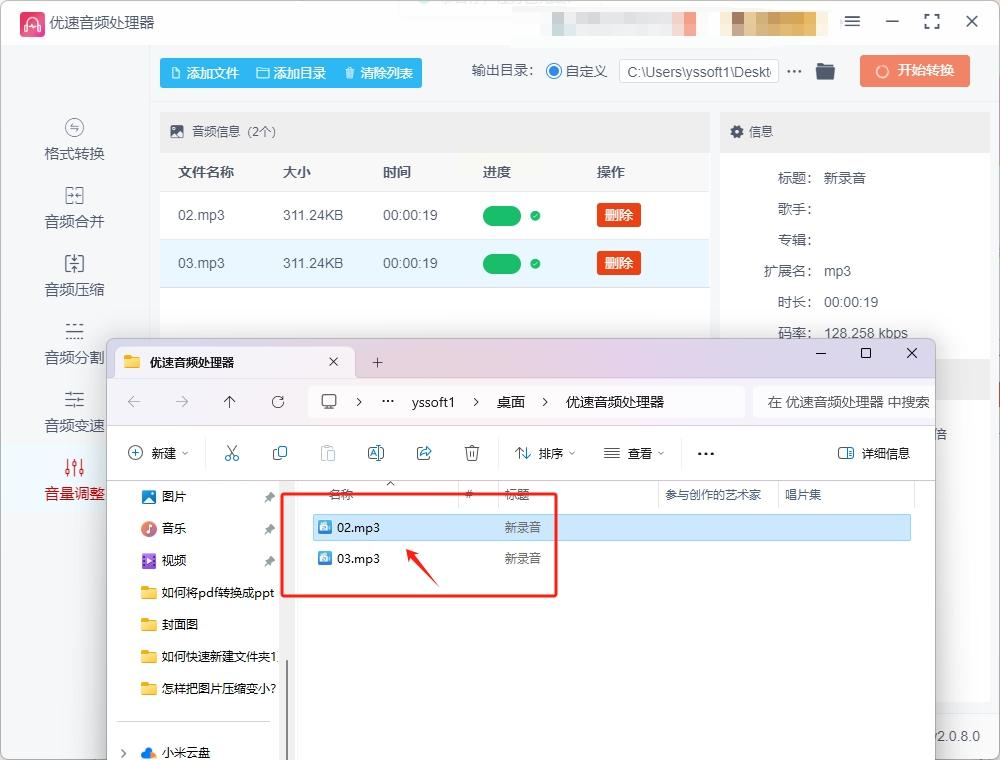
Task: Click the app logo in the title bar
Action: point(32,24)
